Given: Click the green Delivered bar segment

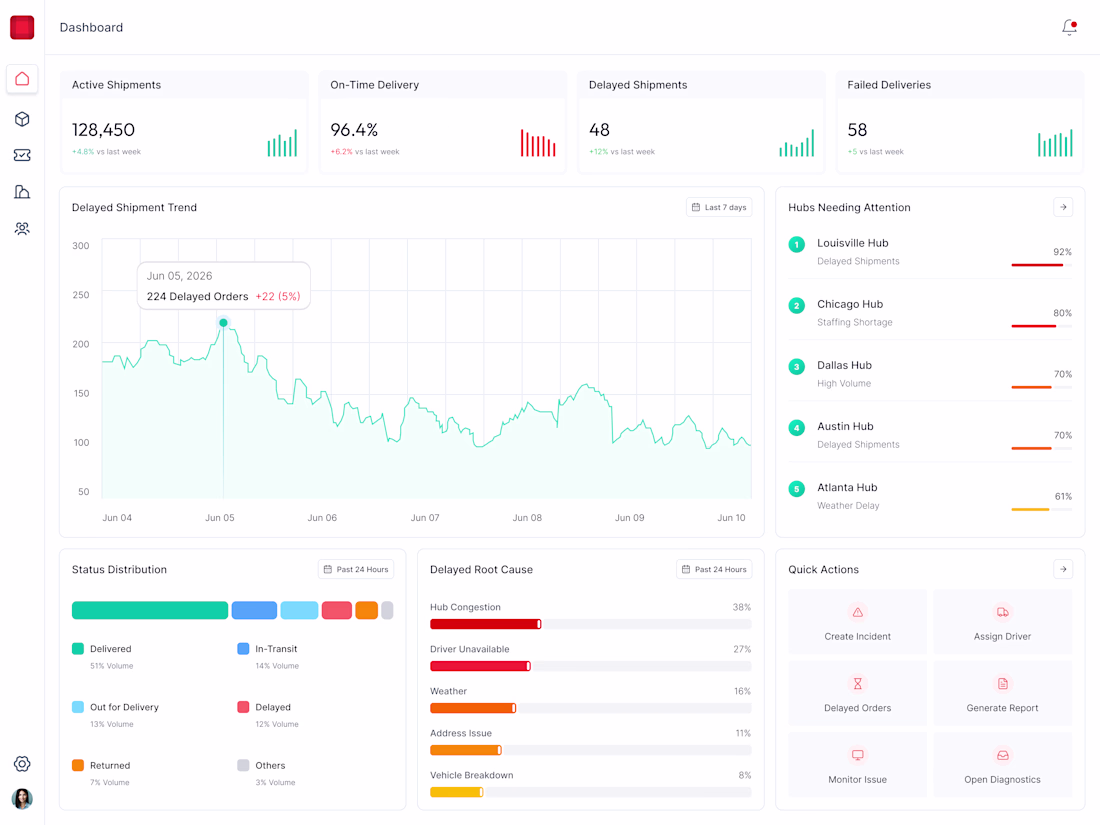Looking at the screenshot, I should [149, 610].
